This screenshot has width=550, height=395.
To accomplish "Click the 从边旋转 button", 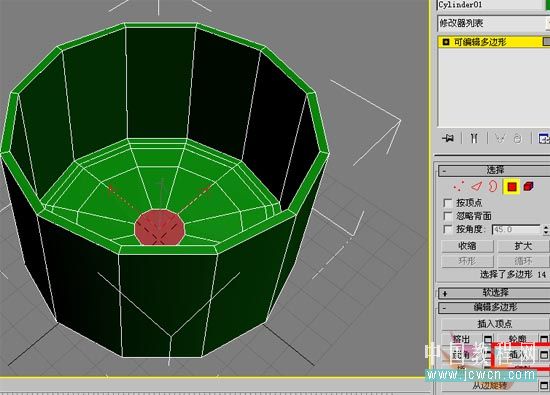I will (x=490, y=386).
